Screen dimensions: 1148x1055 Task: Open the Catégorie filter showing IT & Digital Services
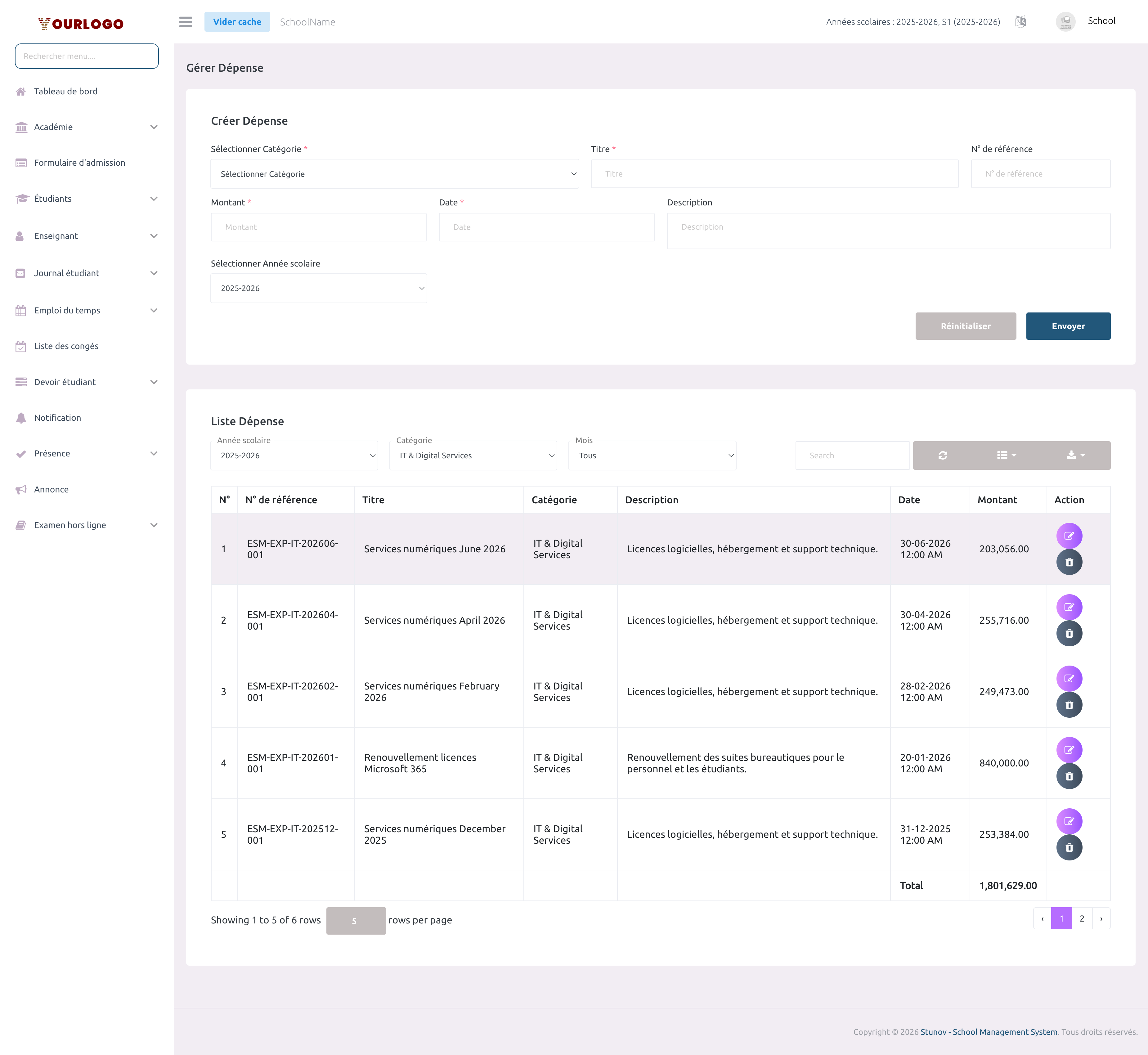point(473,455)
